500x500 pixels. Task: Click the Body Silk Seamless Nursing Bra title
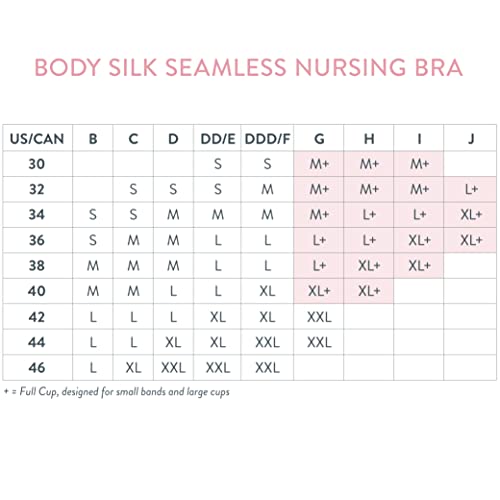[249, 68]
